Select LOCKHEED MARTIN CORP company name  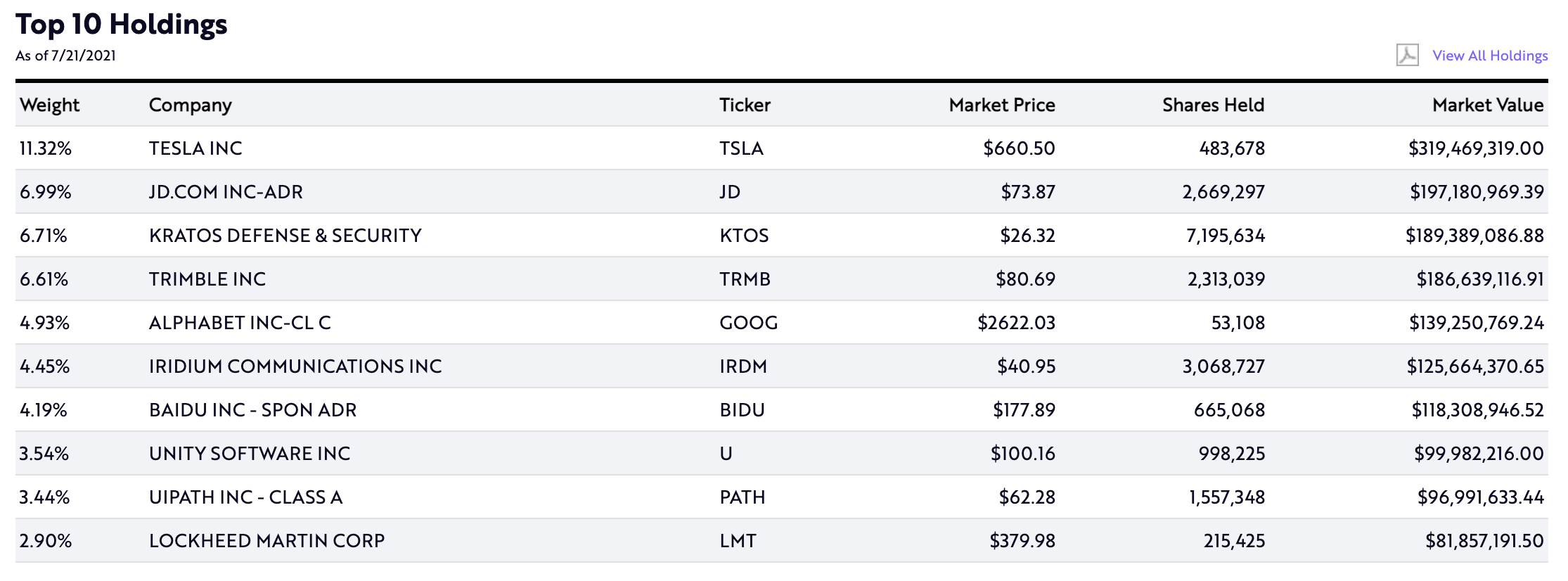266,541
